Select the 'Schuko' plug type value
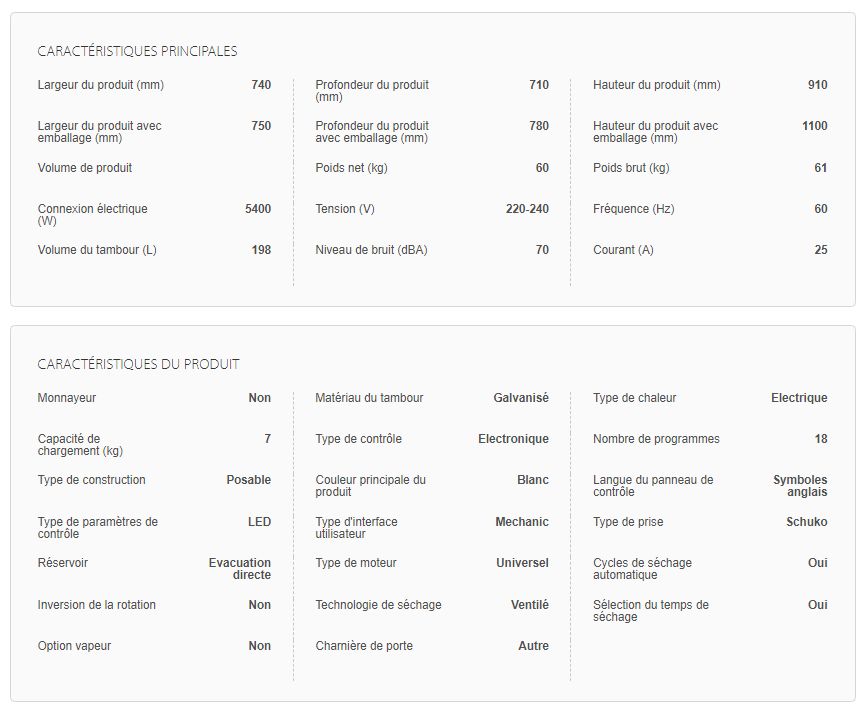Image resolution: width=862 pixels, height=711 pixels. coord(806,522)
